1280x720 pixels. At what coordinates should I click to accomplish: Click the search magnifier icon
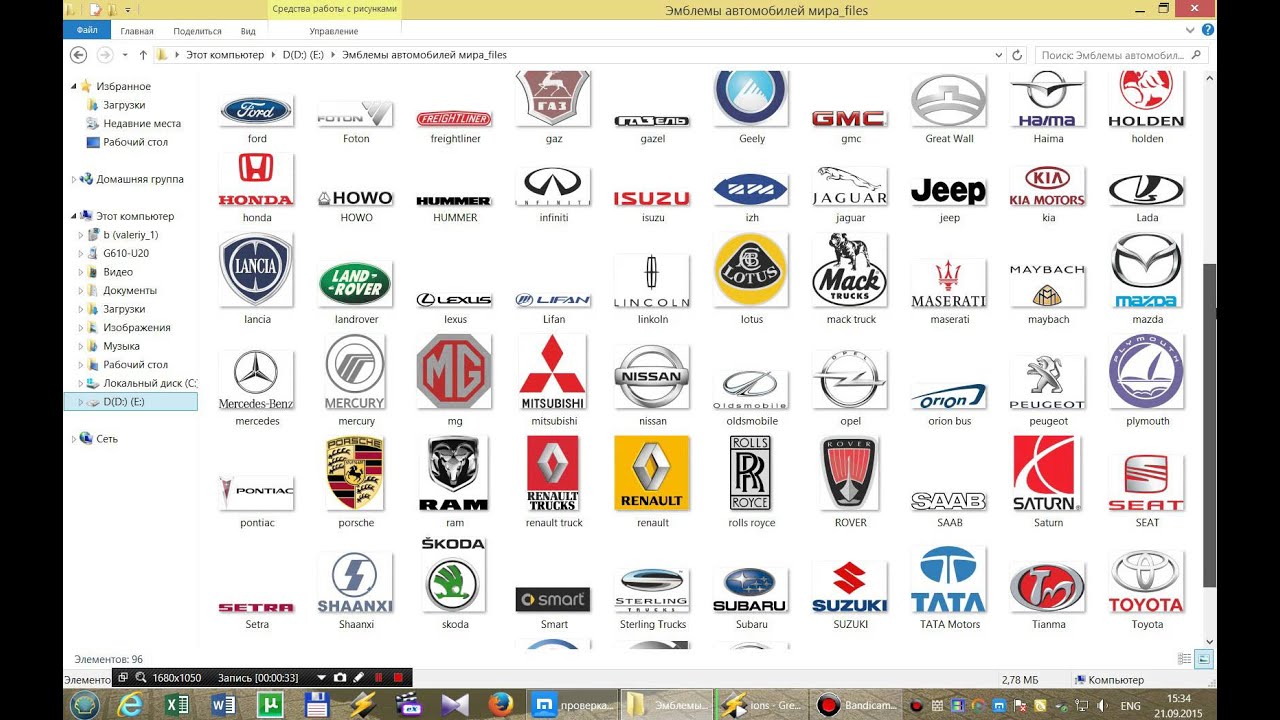1197,55
